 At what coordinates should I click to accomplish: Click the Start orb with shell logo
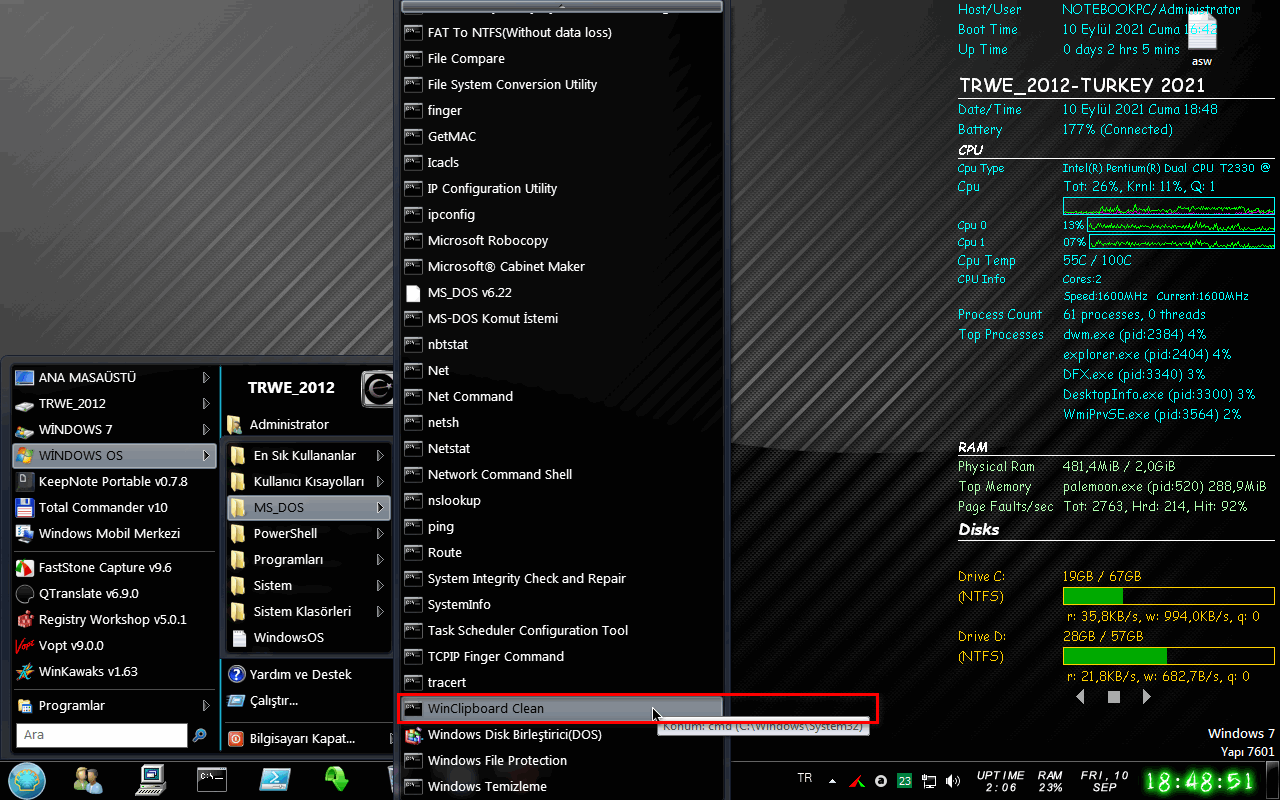click(x=27, y=779)
